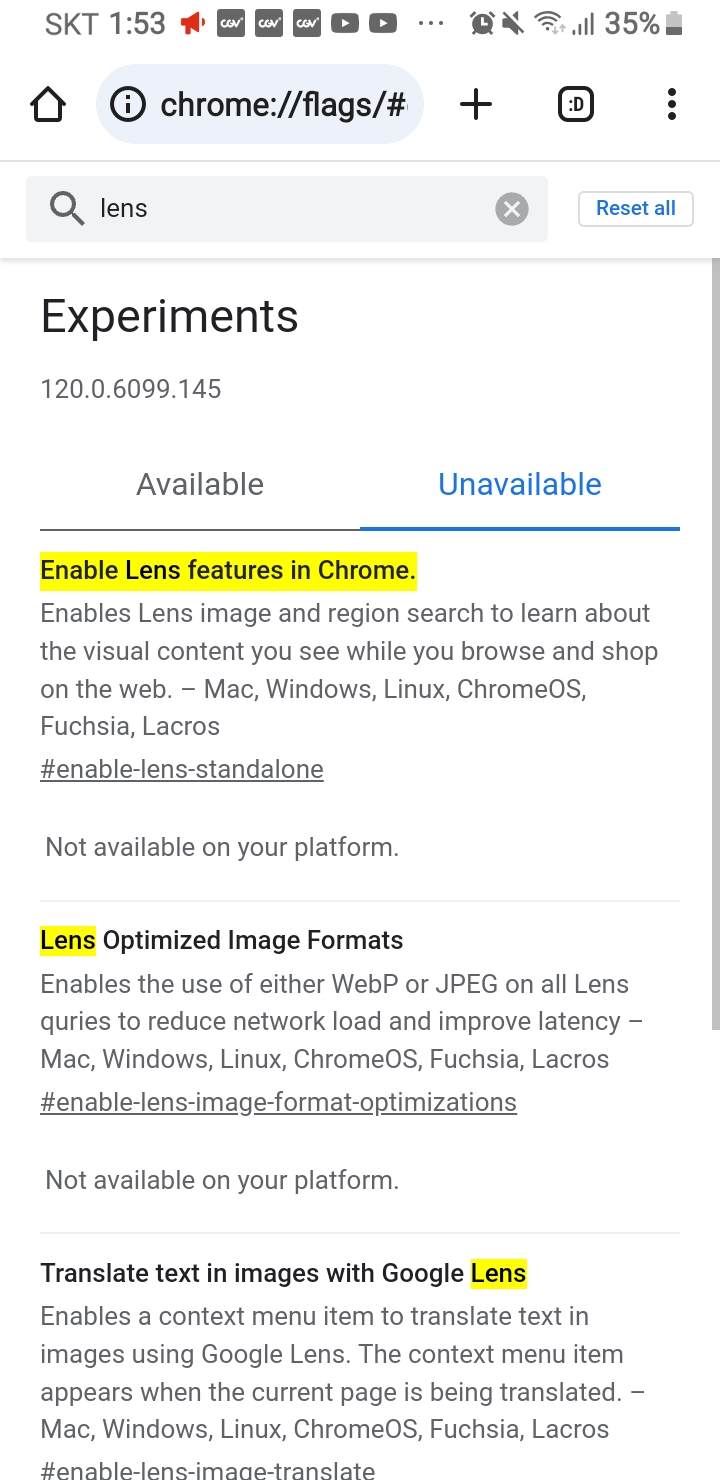Tap the battery status icon
This screenshot has width=720, height=1480.
tap(674, 23)
